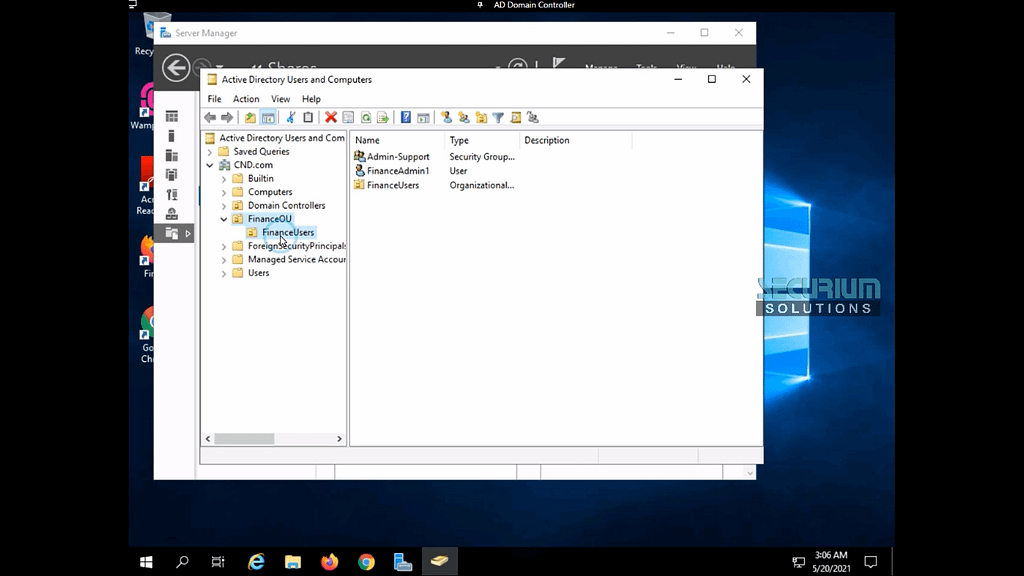Open File and Storage Services sidebar icon
Viewport: 1024px width, 576px height.
coord(172,233)
